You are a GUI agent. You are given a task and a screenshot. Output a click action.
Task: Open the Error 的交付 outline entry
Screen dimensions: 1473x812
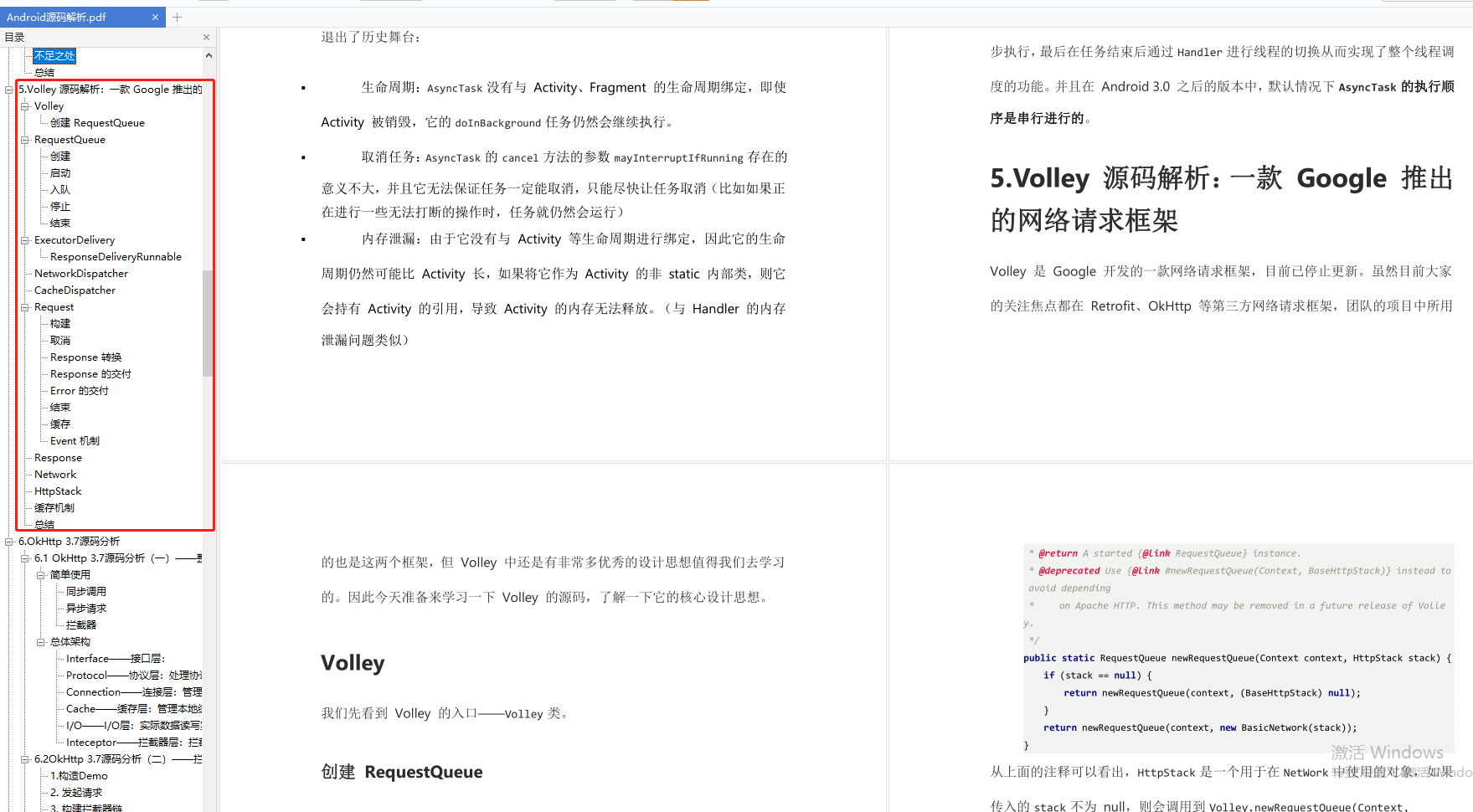(80, 391)
